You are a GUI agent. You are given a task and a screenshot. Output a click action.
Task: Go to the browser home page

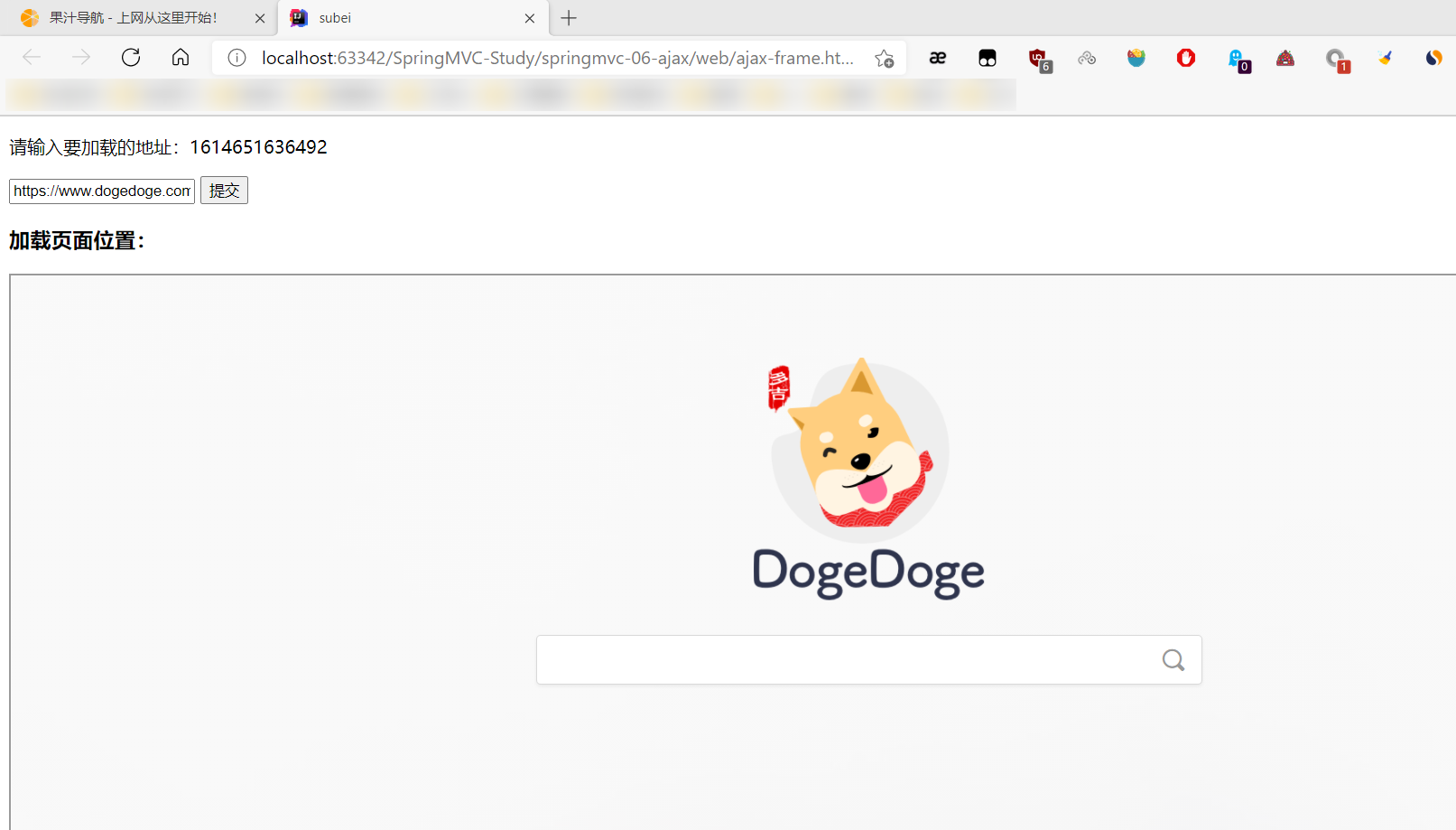181,58
